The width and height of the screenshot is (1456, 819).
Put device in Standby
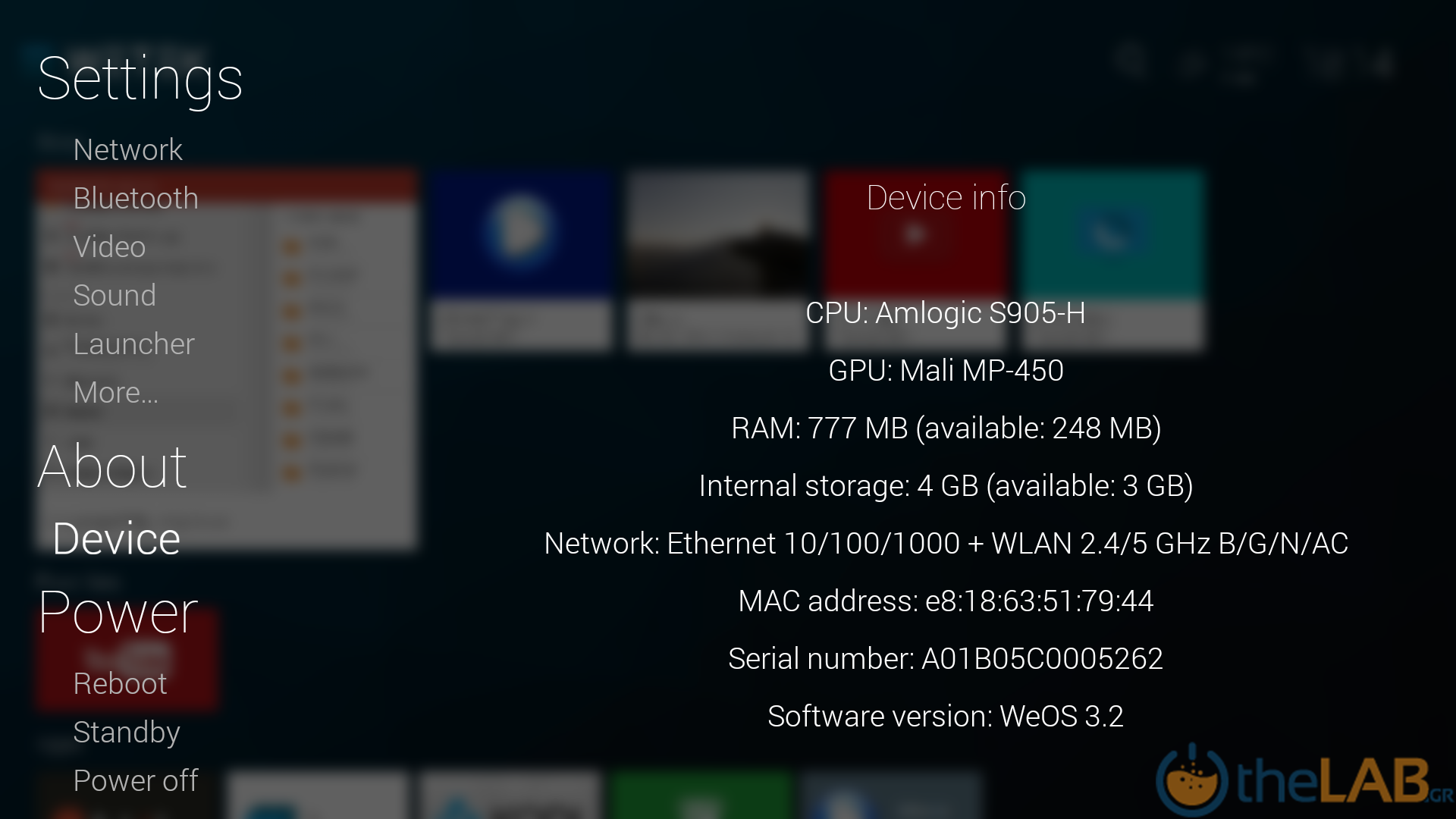(x=127, y=733)
